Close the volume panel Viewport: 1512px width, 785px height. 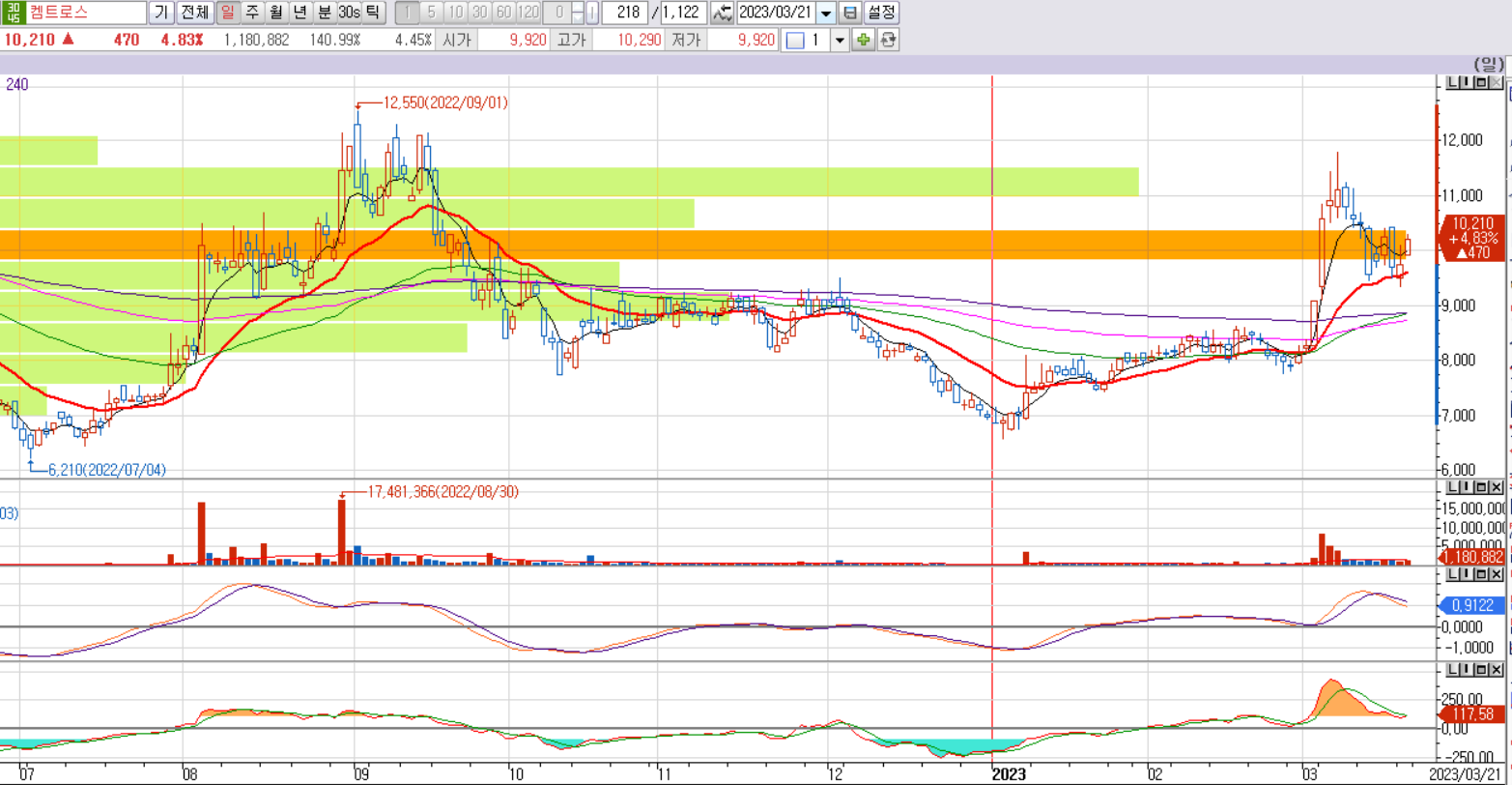pyautogui.click(x=1496, y=486)
